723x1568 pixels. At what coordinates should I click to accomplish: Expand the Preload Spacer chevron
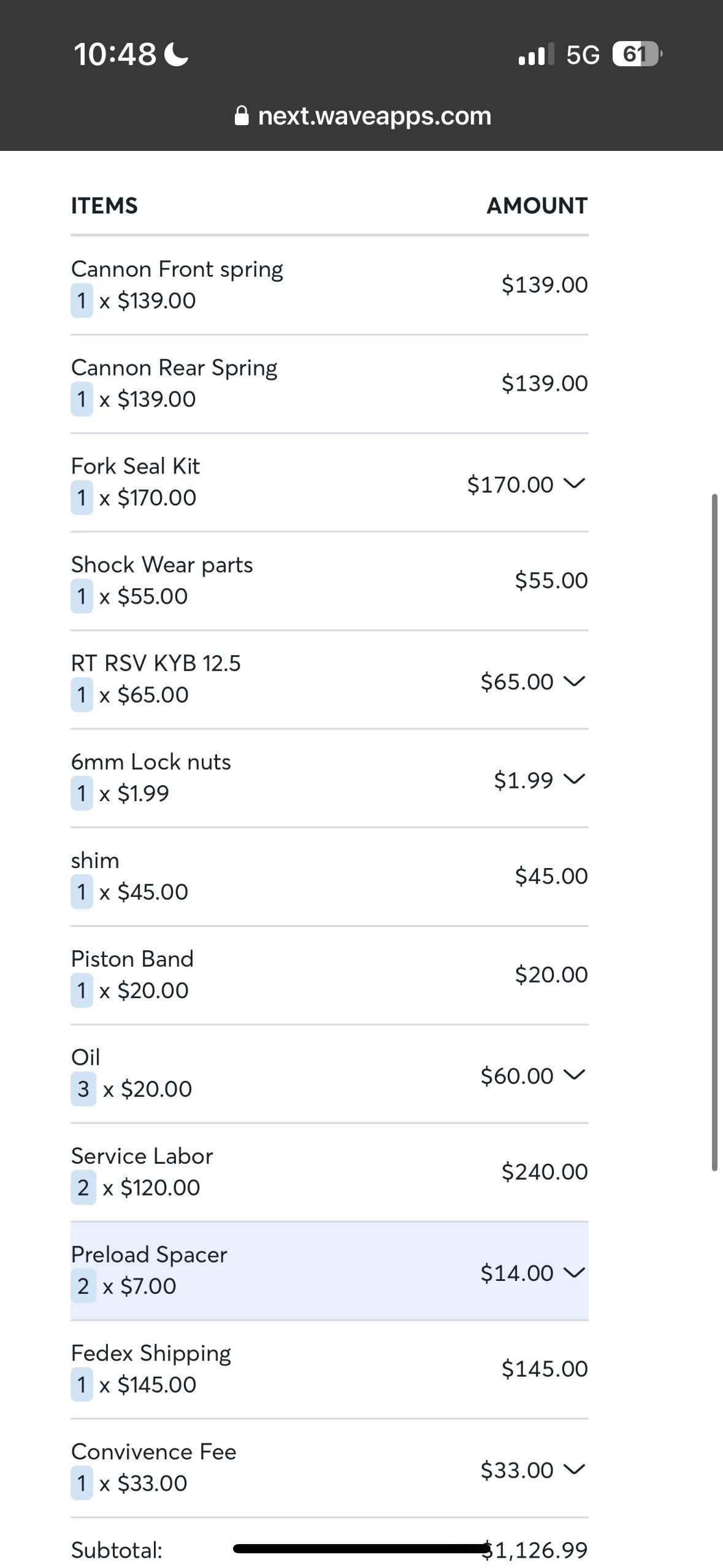(574, 1272)
